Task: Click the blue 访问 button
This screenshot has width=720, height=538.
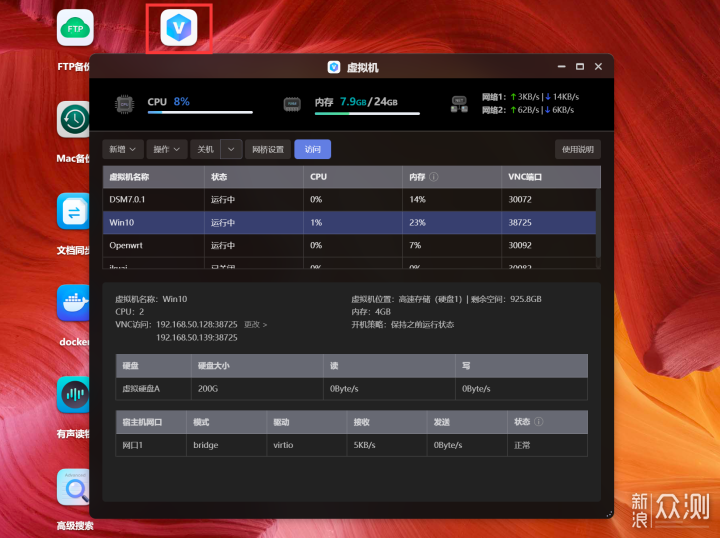Action: (312, 149)
